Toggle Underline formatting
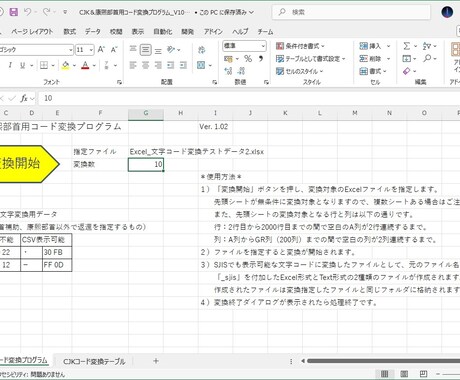Screen dimensions: 460x380 click(x=22, y=65)
